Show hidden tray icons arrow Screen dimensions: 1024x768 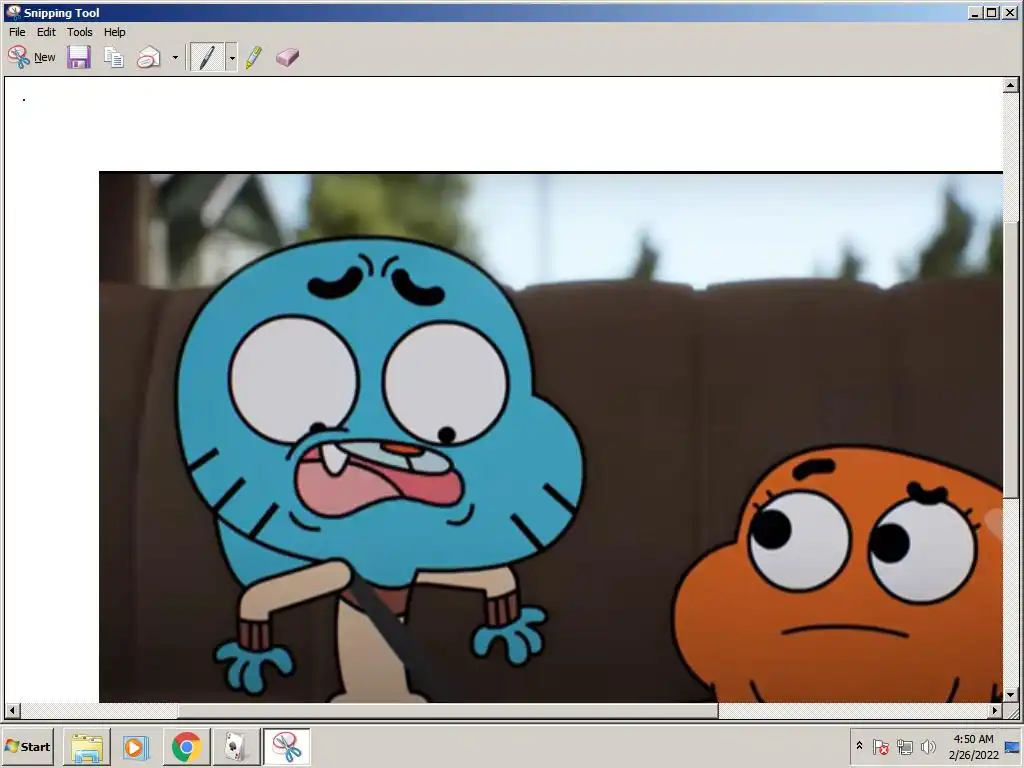(x=859, y=746)
